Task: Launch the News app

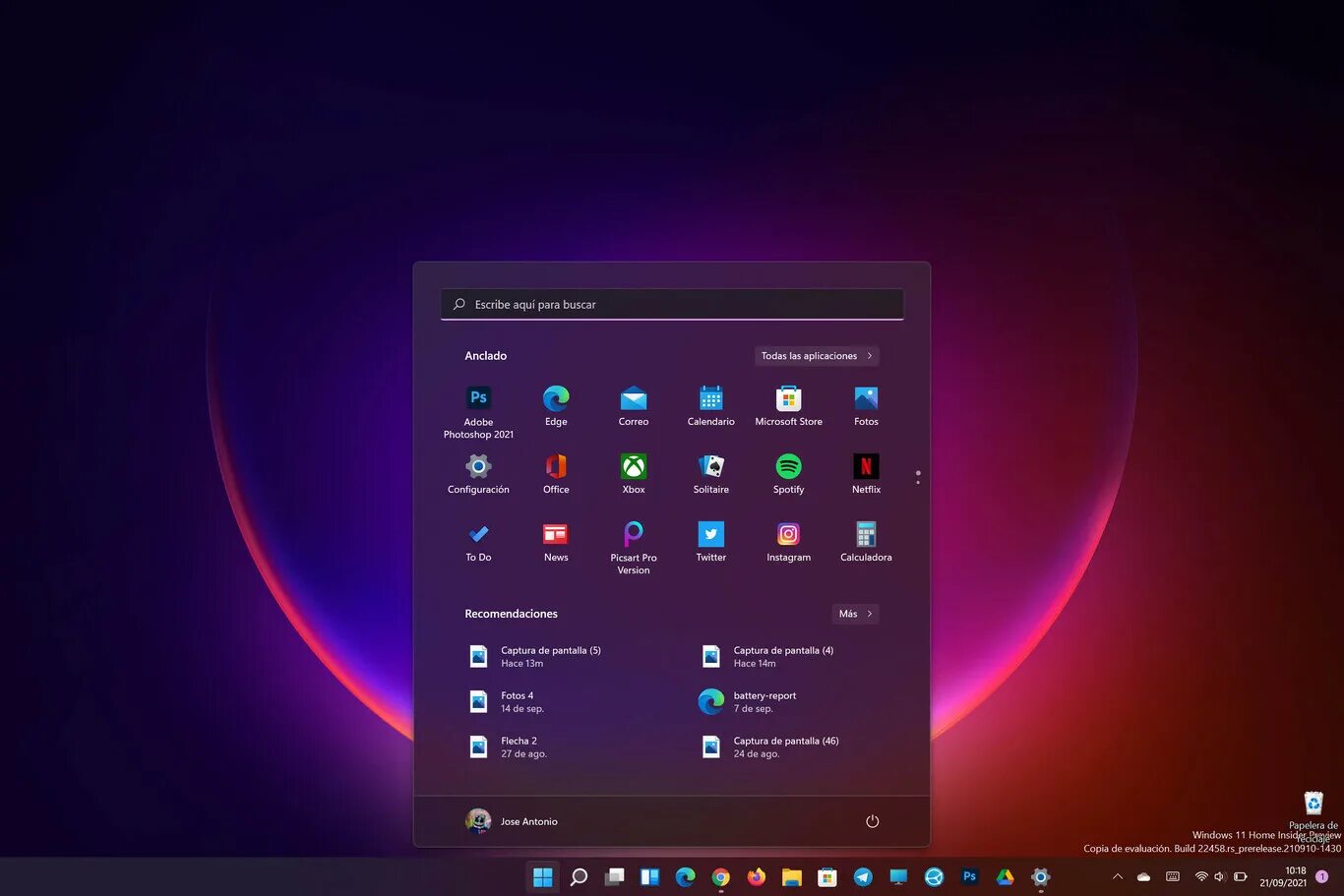Action: coord(556,541)
